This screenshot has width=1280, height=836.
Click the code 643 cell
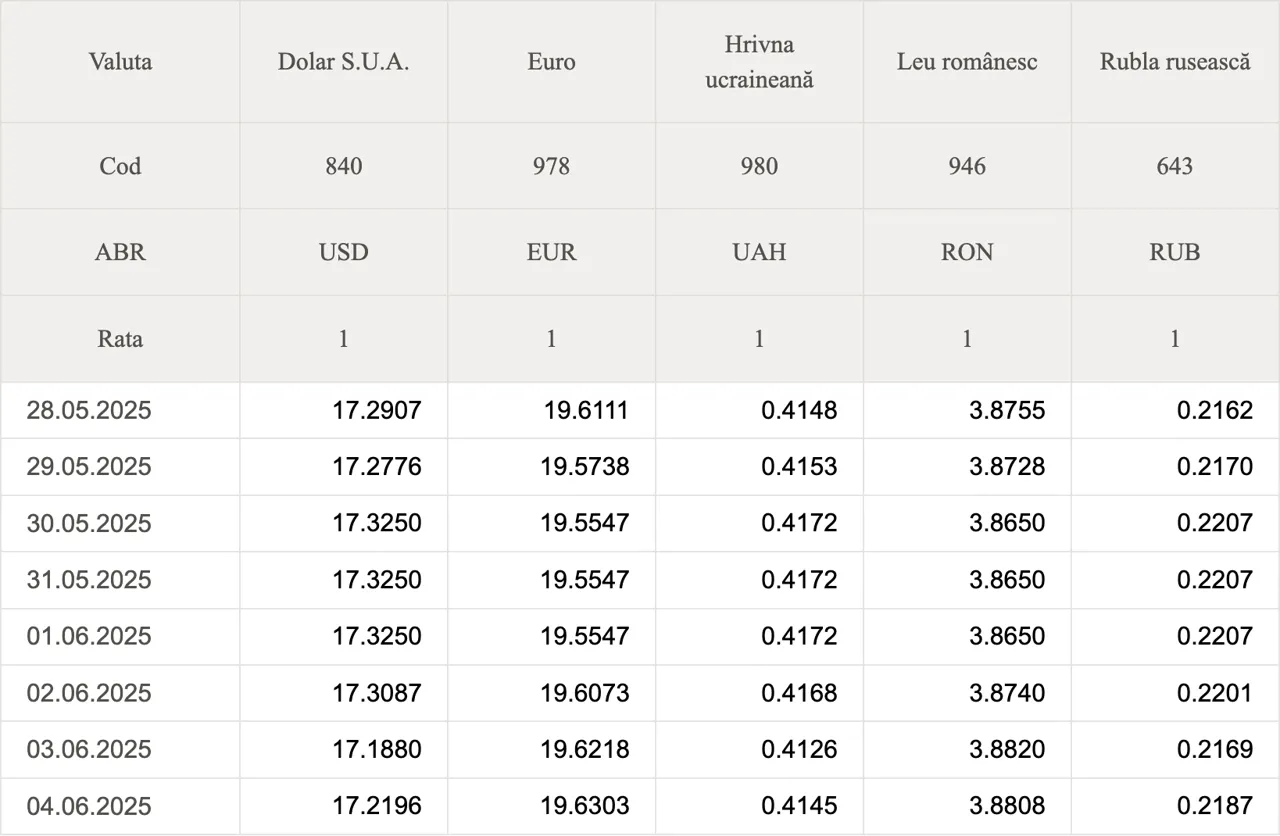click(1175, 166)
